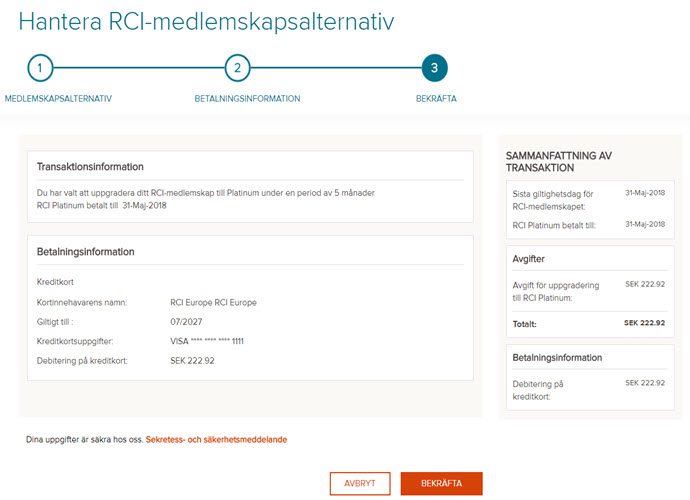The height and width of the screenshot is (500, 690).
Task: Click the Transaktionsinformation section heading
Action: pyautogui.click(x=90, y=167)
